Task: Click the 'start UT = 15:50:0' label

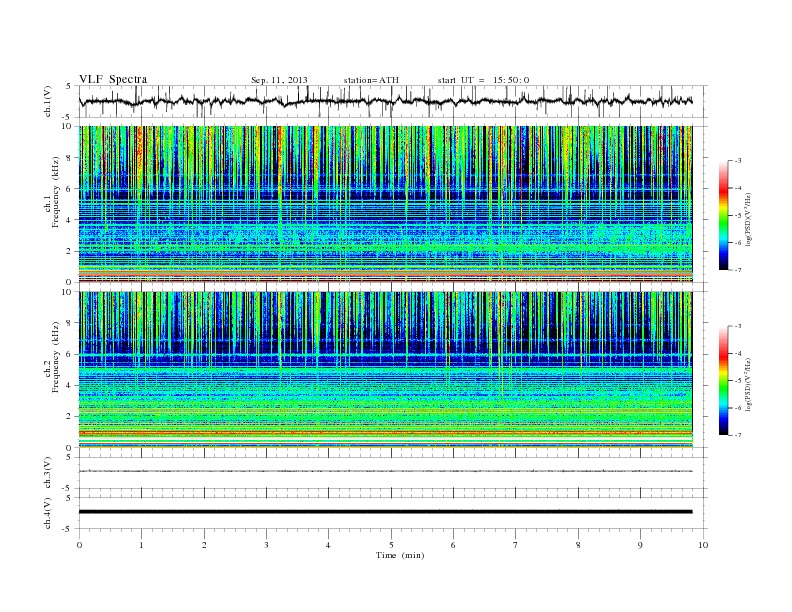Action: click(x=483, y=80)
